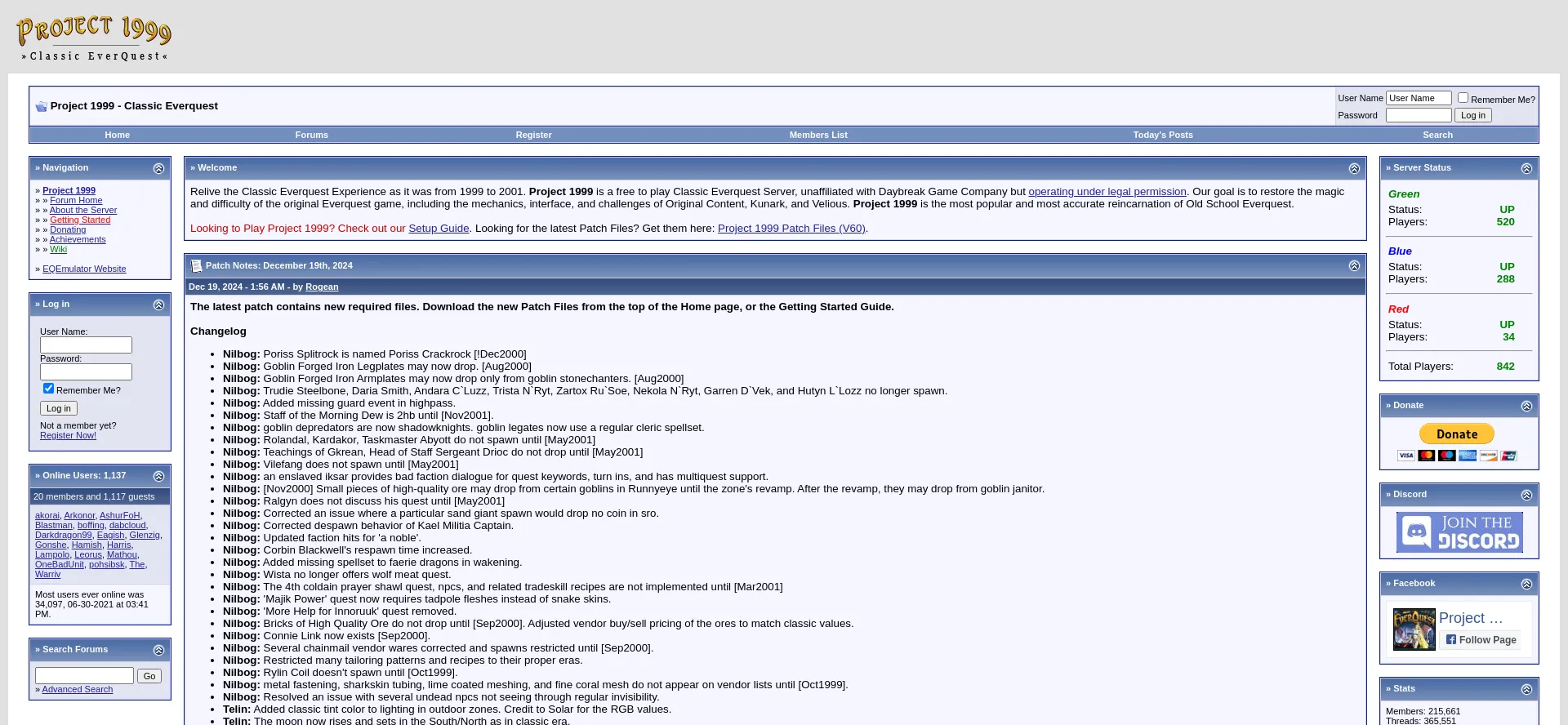Click the PayPal Donate button
Viewport: 1568px width, 725px height.
[1457, 434]
